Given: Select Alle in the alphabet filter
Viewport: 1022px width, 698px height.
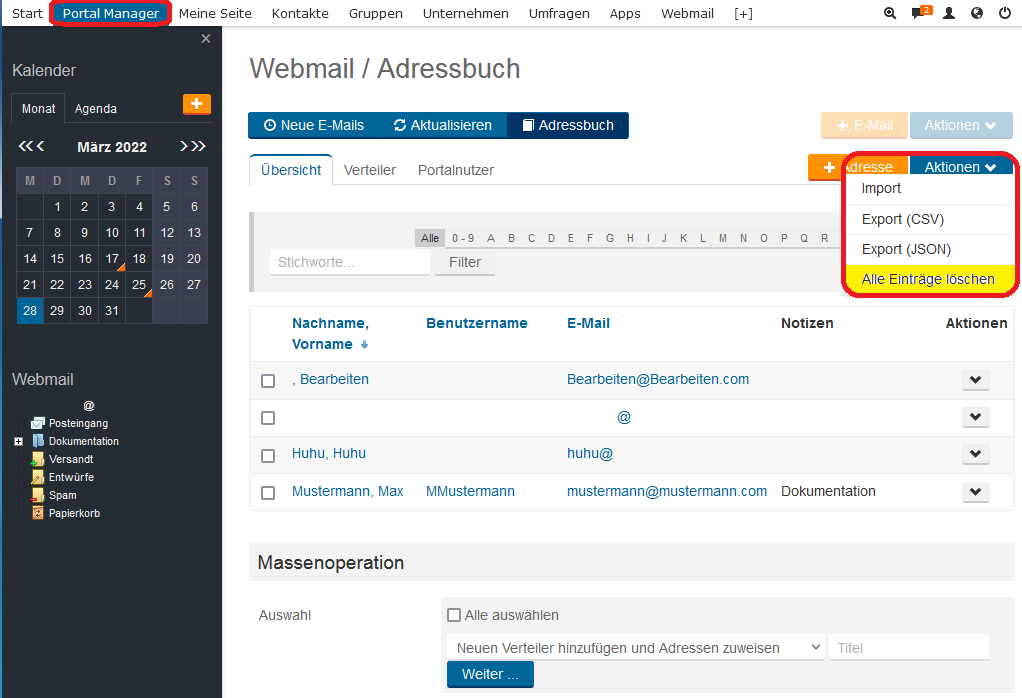Looking at the screenshot, I should tap(430, 239).
